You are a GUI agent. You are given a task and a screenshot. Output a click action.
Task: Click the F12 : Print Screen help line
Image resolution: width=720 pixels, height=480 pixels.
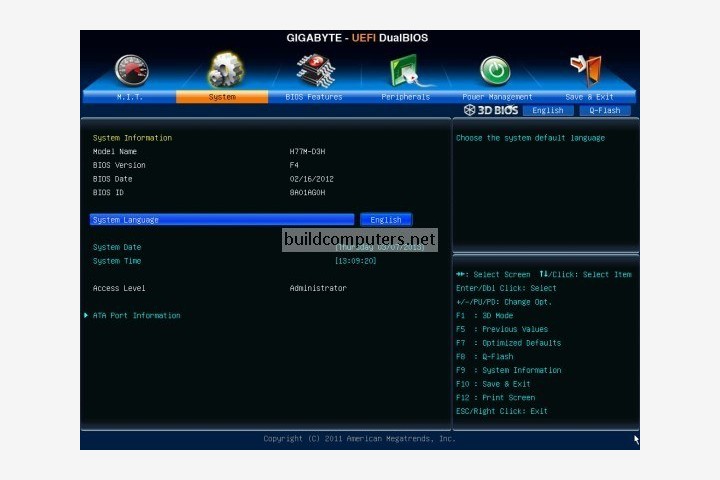point(495,398)
